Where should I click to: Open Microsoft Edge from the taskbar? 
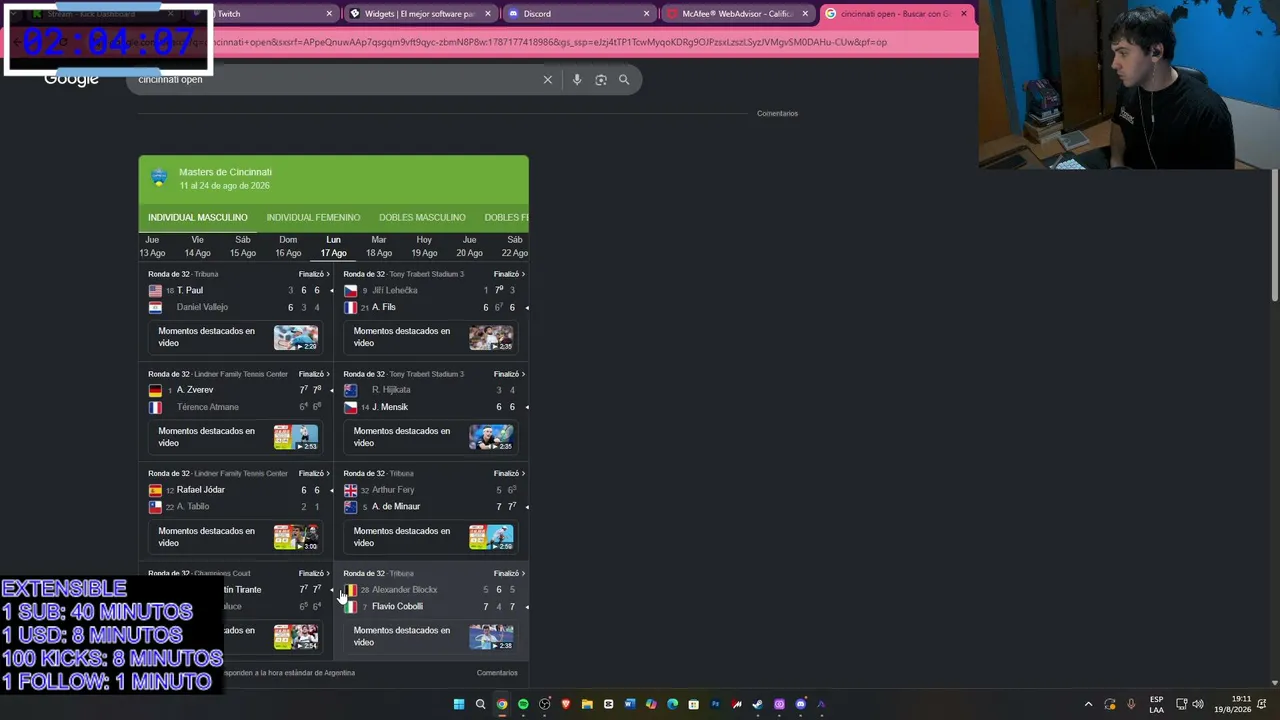coord(672,704)
